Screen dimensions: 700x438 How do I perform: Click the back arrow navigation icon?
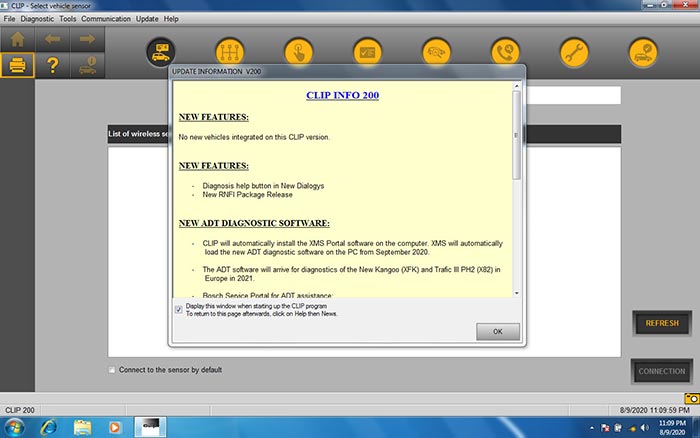point(52,39)
